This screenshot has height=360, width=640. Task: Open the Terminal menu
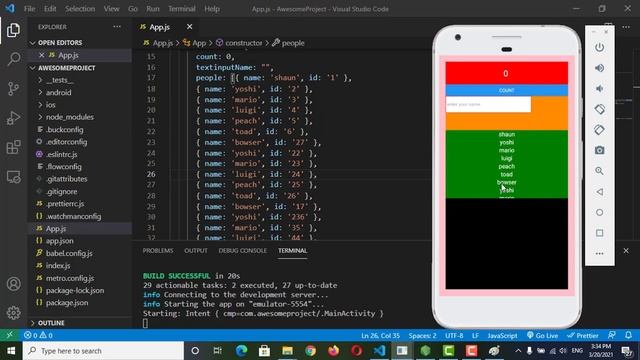coord(182,9)
